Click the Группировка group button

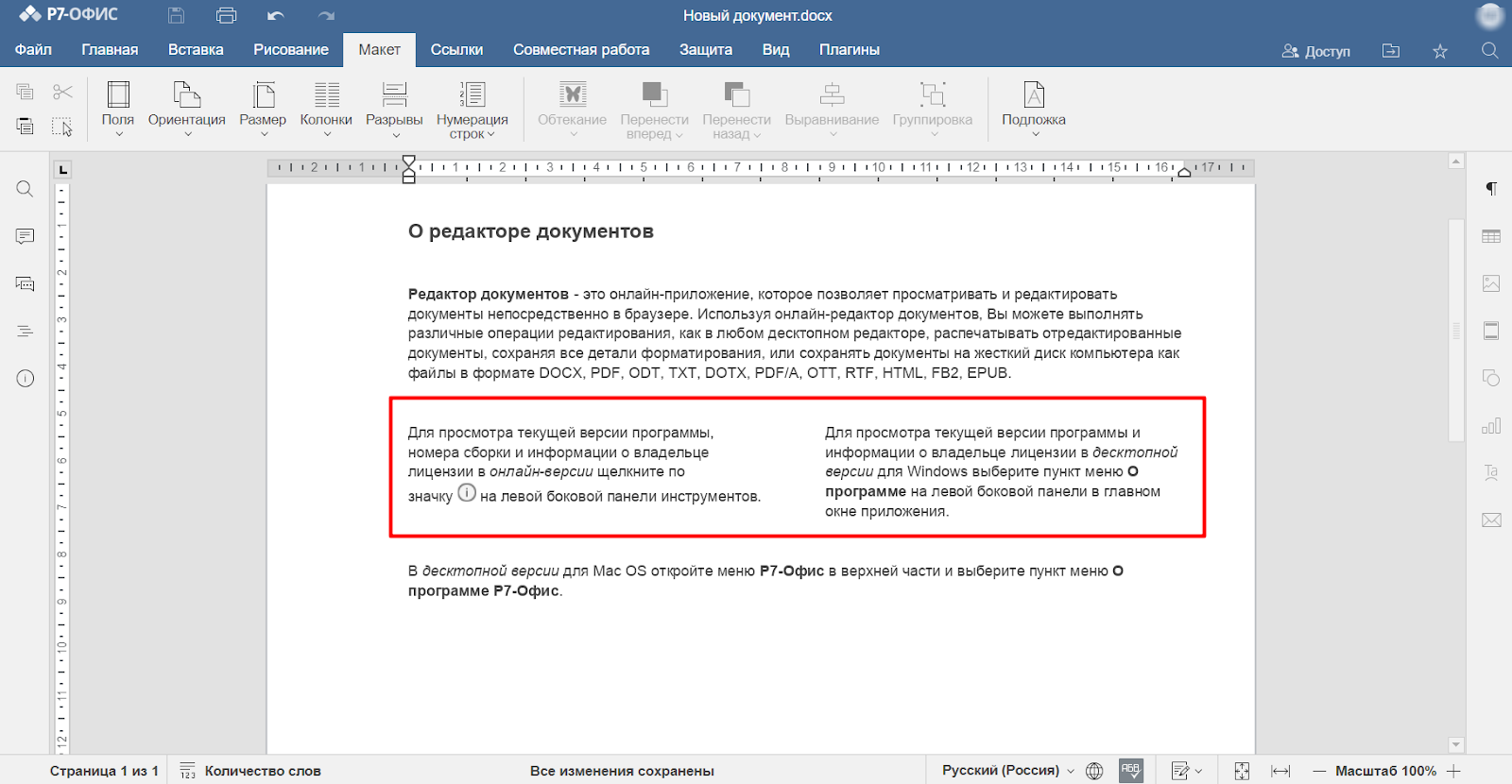pyautogui.click(x=932, y=110)
